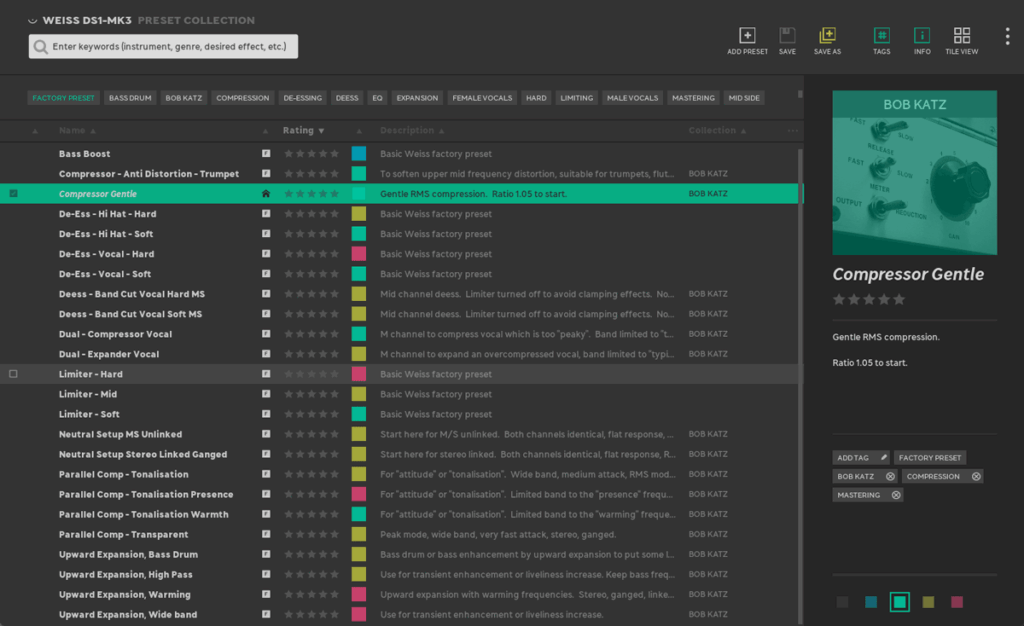Switch to Tile View

(961, 35)
